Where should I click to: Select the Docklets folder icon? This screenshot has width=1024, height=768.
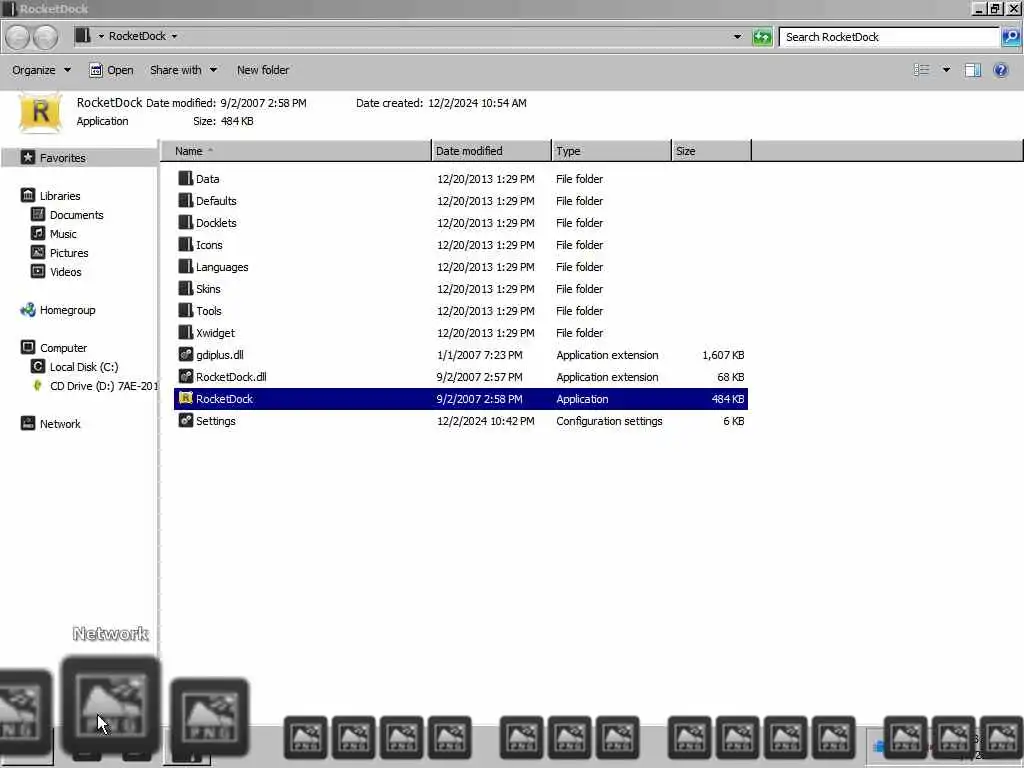click(x=185, y=223)
